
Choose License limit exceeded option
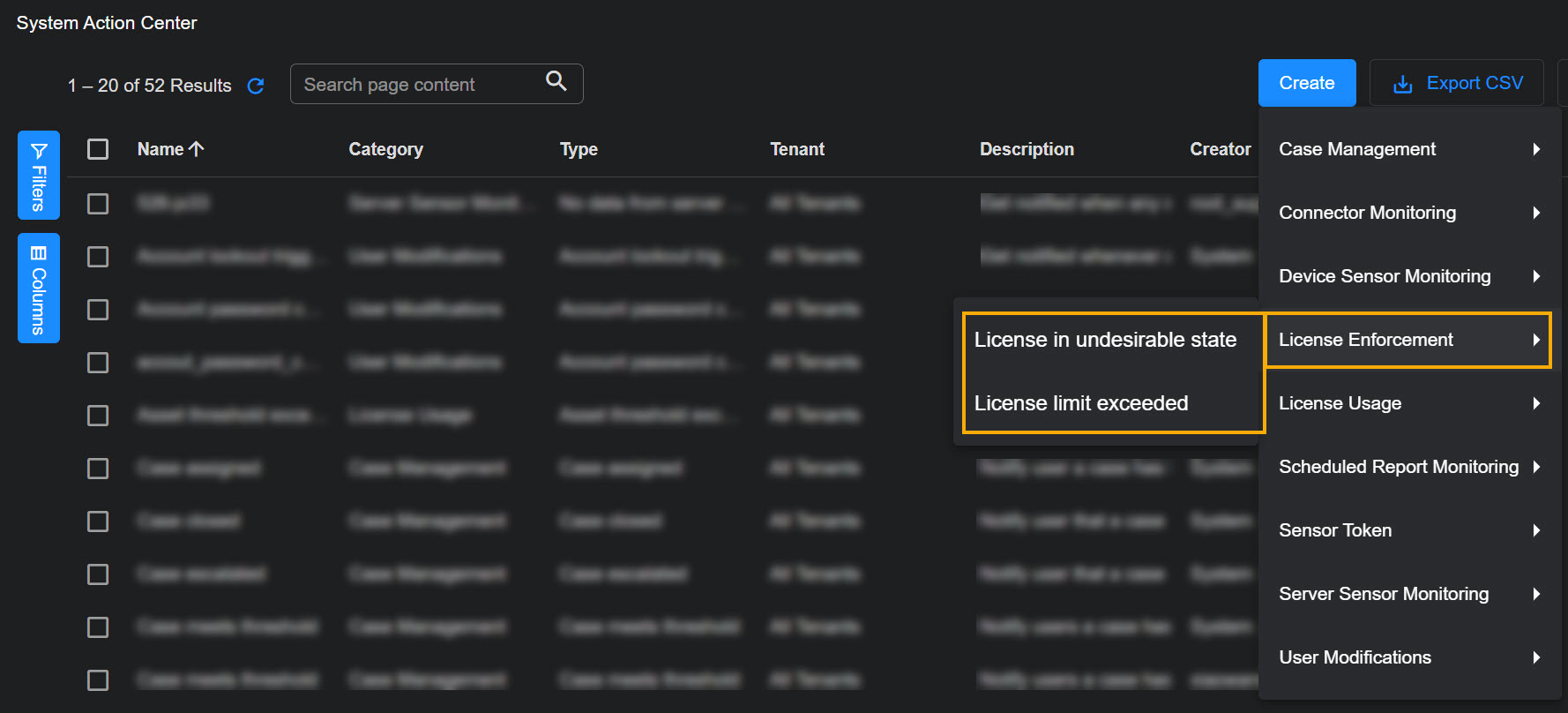pos(1081,403)
